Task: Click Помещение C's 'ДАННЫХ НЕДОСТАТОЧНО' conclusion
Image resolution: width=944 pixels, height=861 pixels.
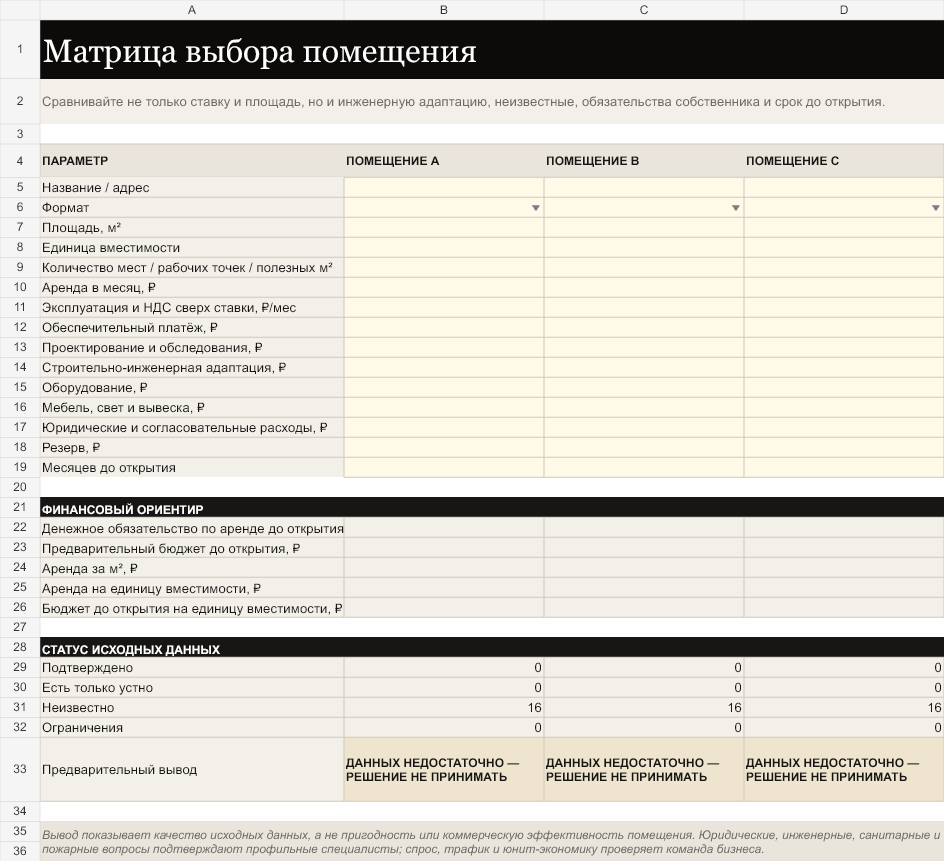Action: [843, 769]
